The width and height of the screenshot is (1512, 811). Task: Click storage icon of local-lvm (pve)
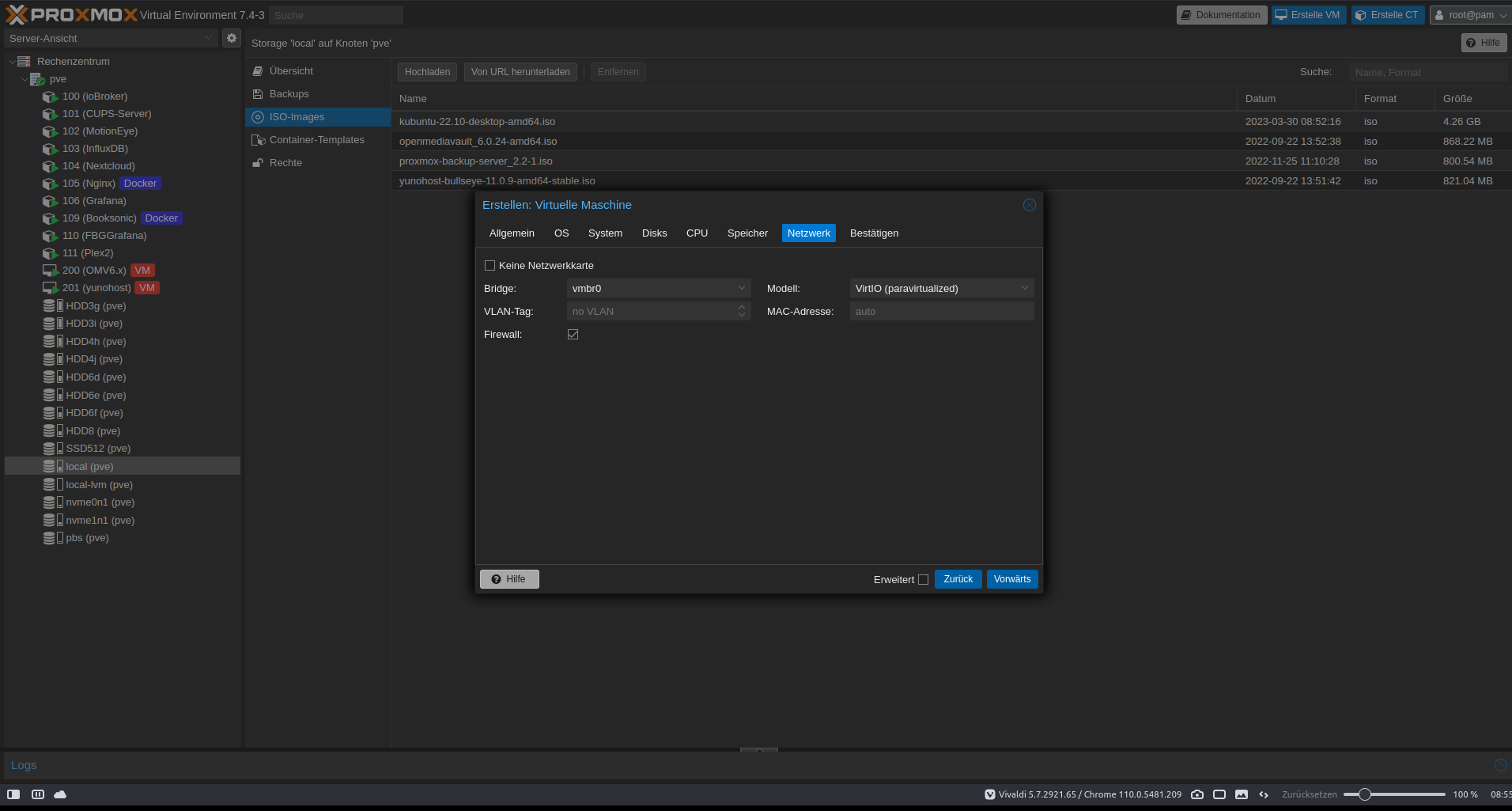[53, 485]
